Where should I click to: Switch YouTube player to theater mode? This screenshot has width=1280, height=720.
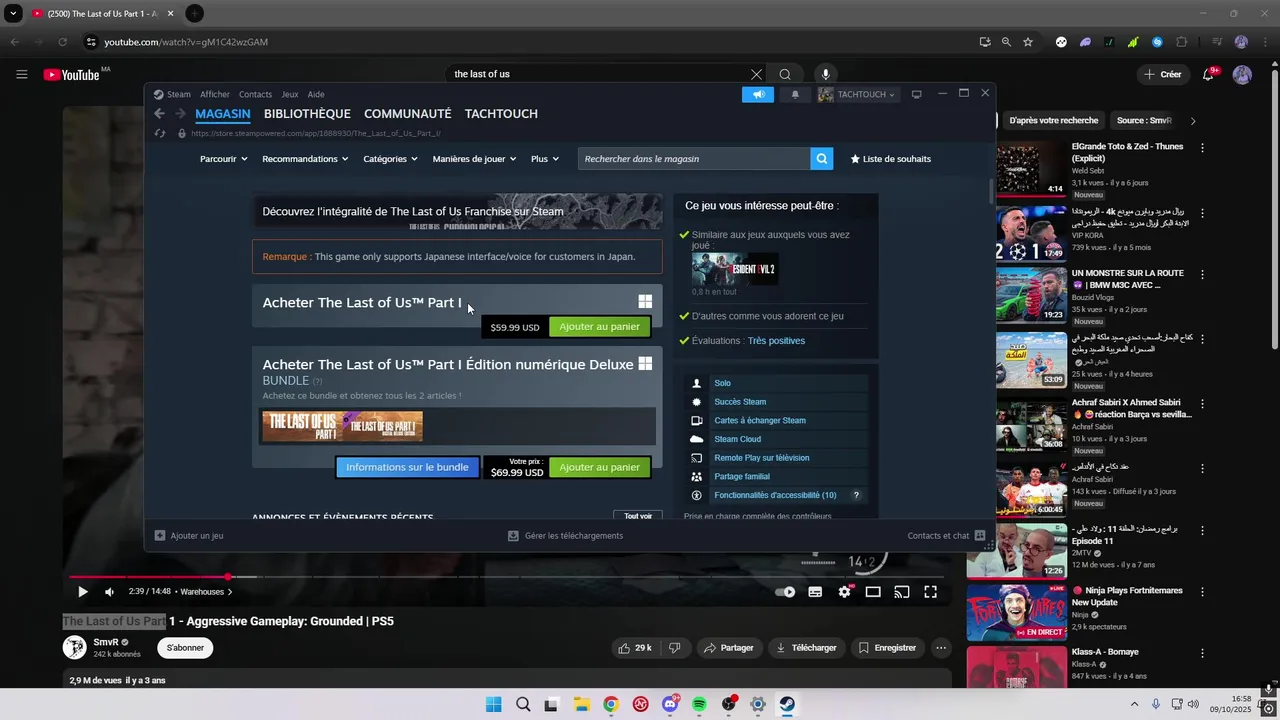[x=873, y=592]
